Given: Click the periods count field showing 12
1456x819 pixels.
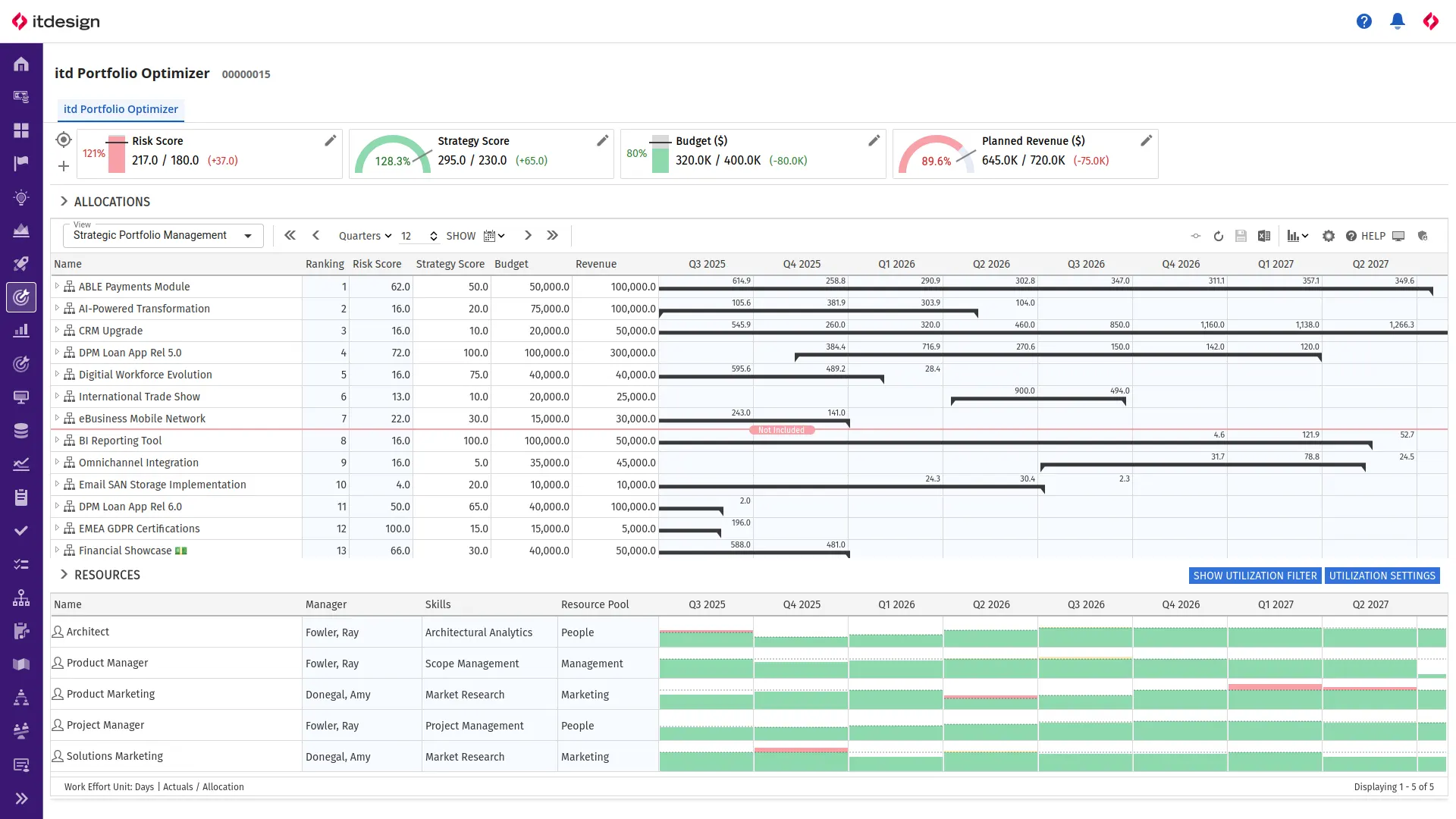Looking at the screenshot, I should (412, 236).
